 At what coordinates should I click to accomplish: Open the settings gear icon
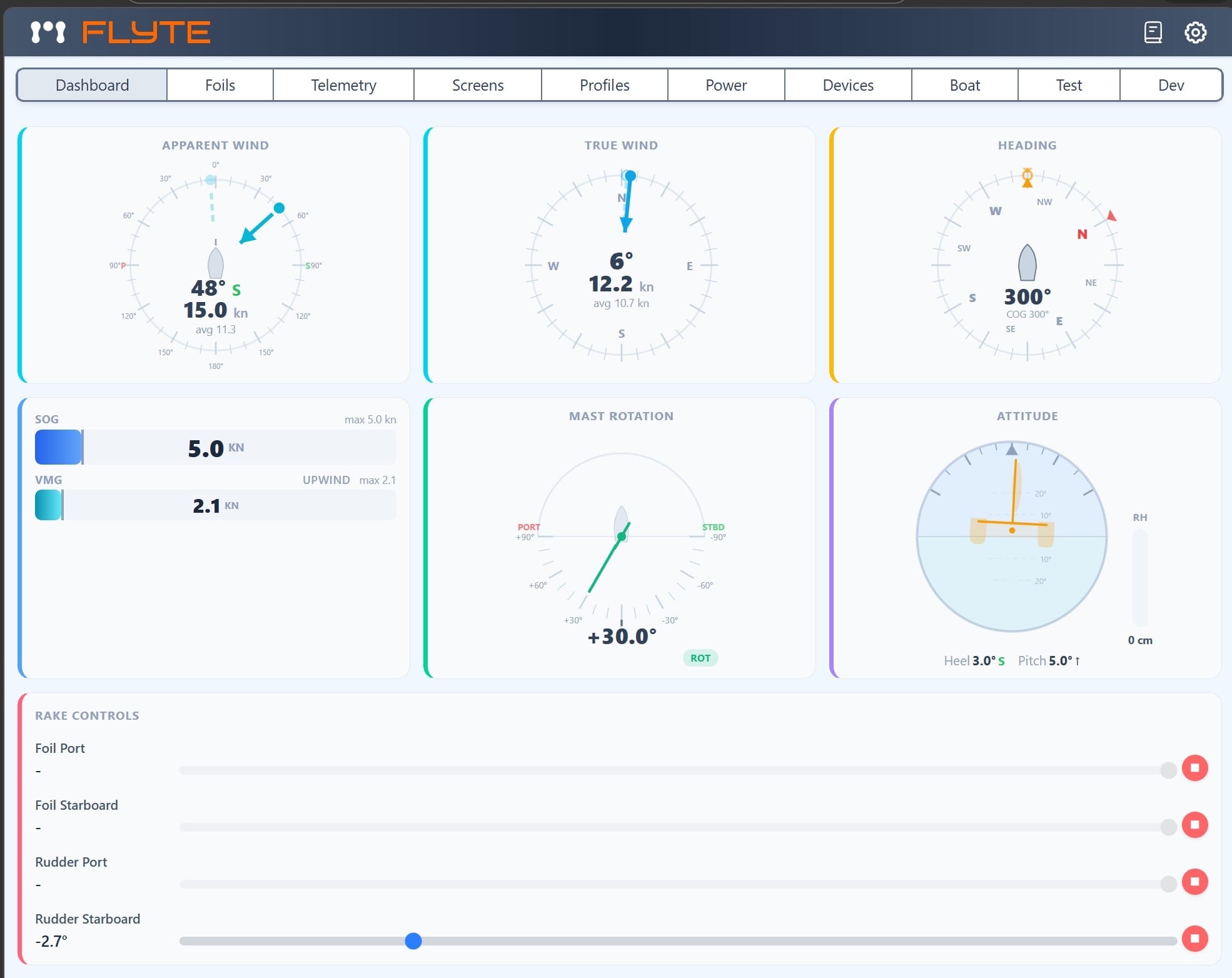coord(1196,32)
